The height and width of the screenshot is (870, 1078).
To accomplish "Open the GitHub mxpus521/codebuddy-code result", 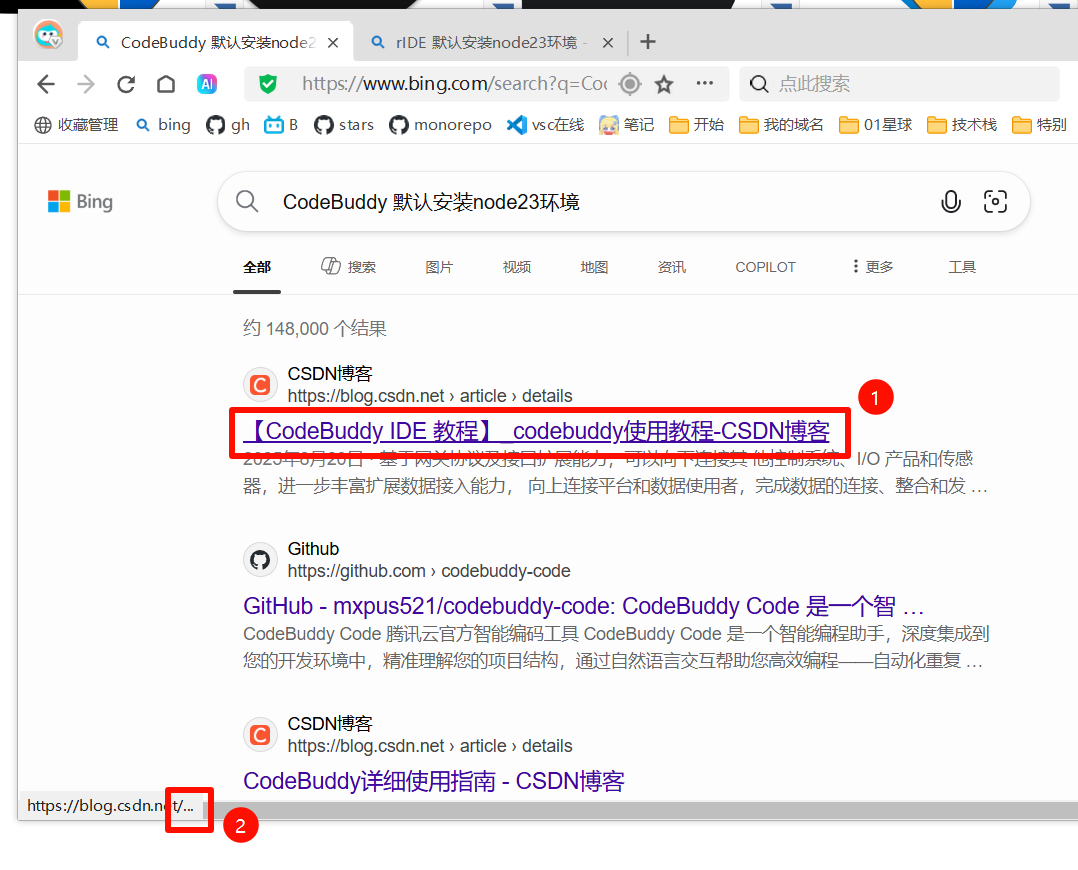I will tap(583, 606).
